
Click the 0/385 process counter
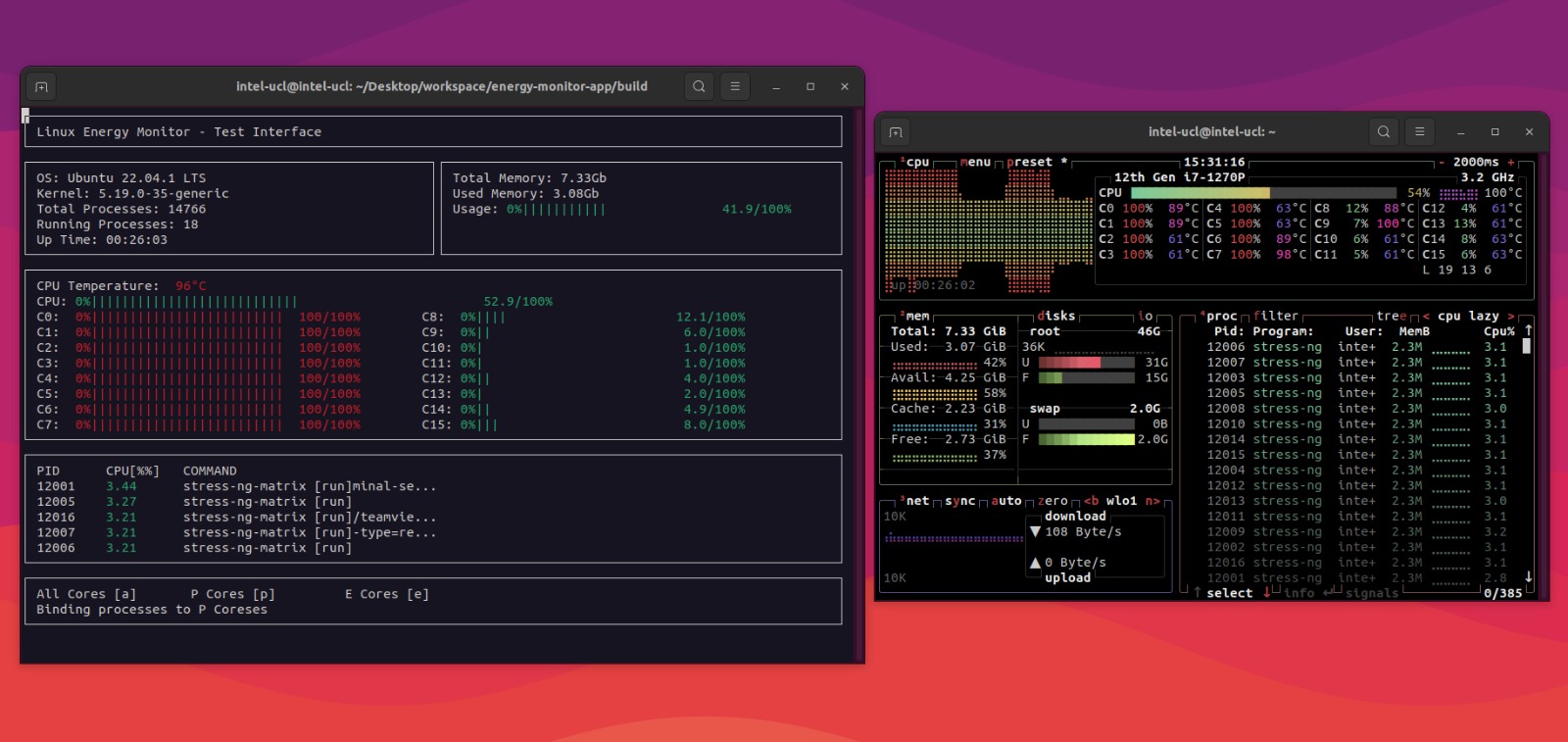point(1502,593)
